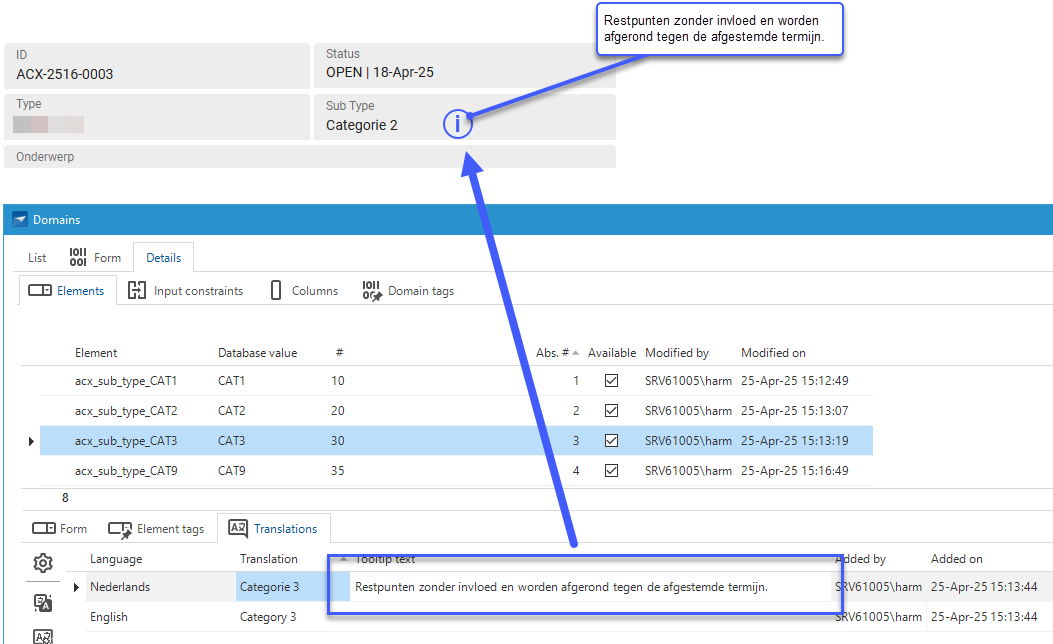Open the Form view tab in Domains

tap(95, 257)
